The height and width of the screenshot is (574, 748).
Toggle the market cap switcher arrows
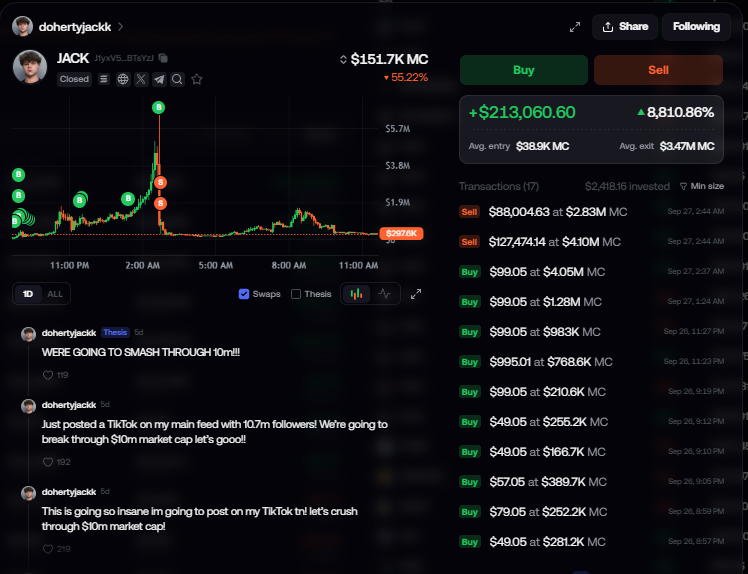pyautogui.click(x=343, y=60)
